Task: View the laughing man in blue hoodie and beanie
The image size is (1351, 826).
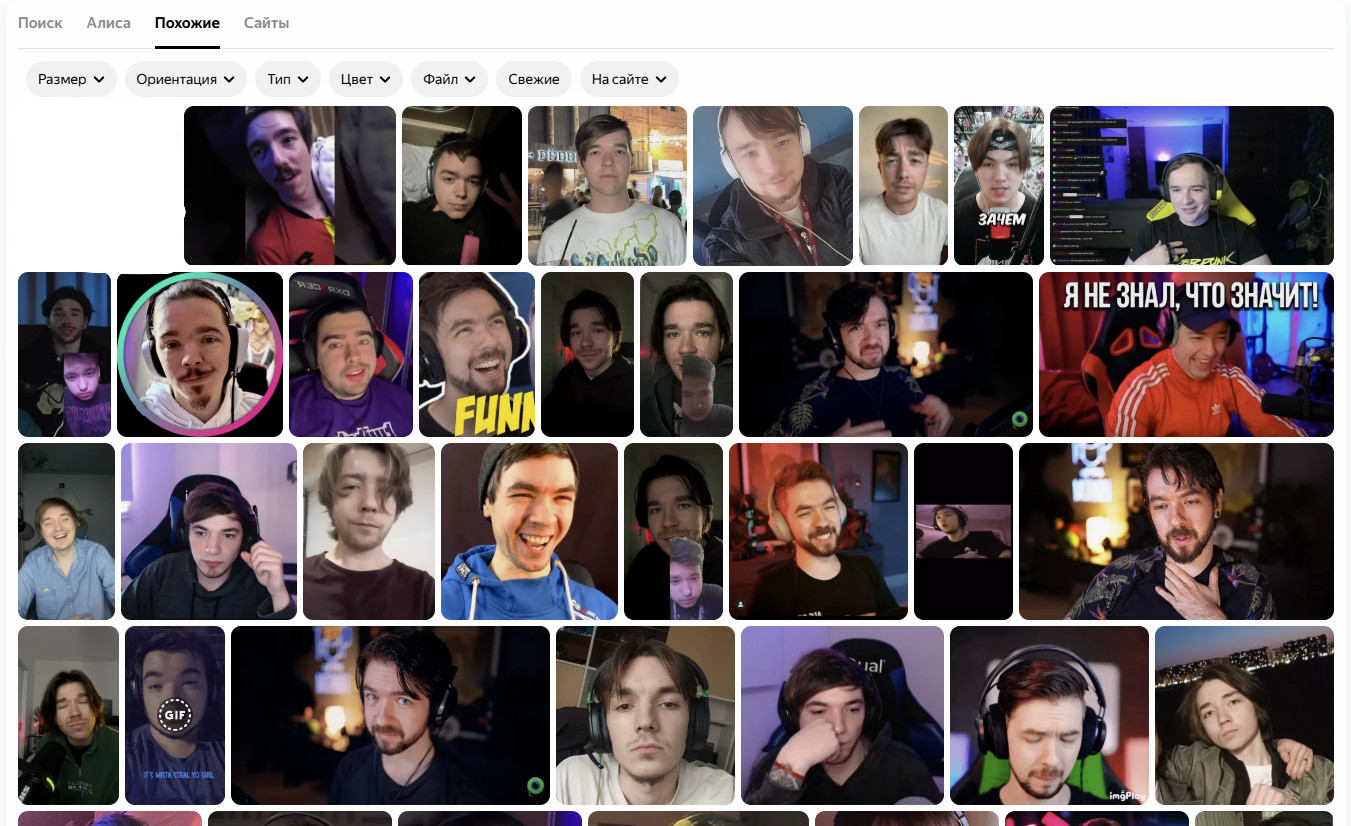Action: (x=529, y=531)
